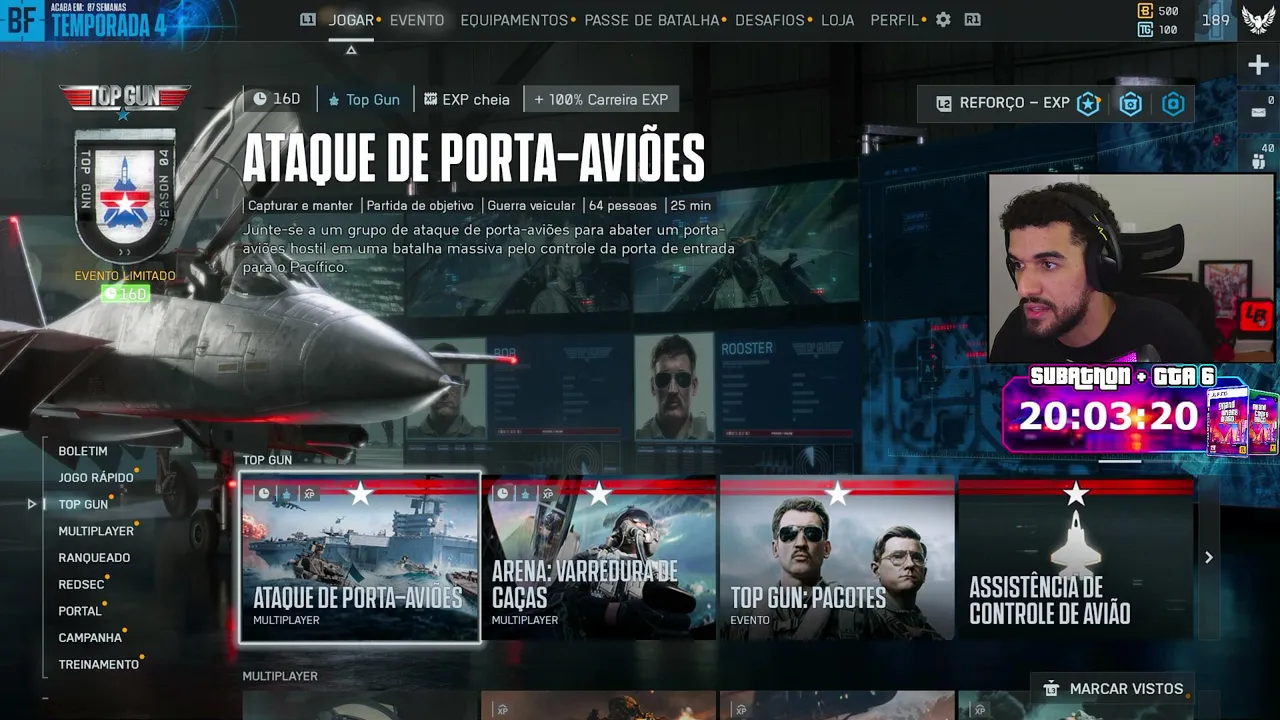Click the BF logo in the corner
The width and height of the screenshot is (1280, 720).
pos(22,20)
